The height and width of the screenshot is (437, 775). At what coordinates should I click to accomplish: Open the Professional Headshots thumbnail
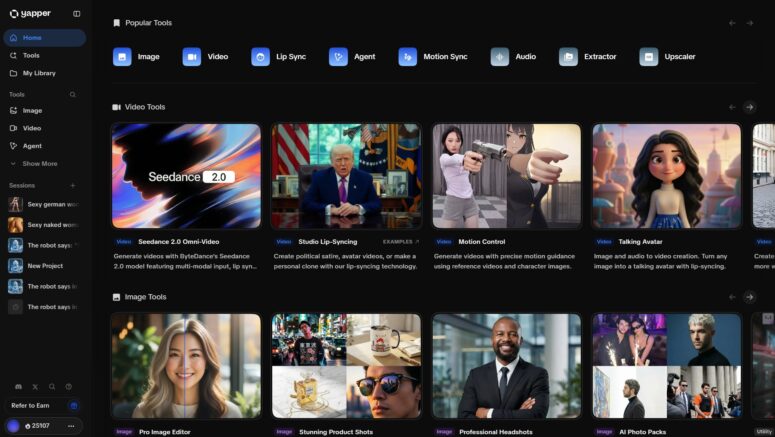(507, 366)
